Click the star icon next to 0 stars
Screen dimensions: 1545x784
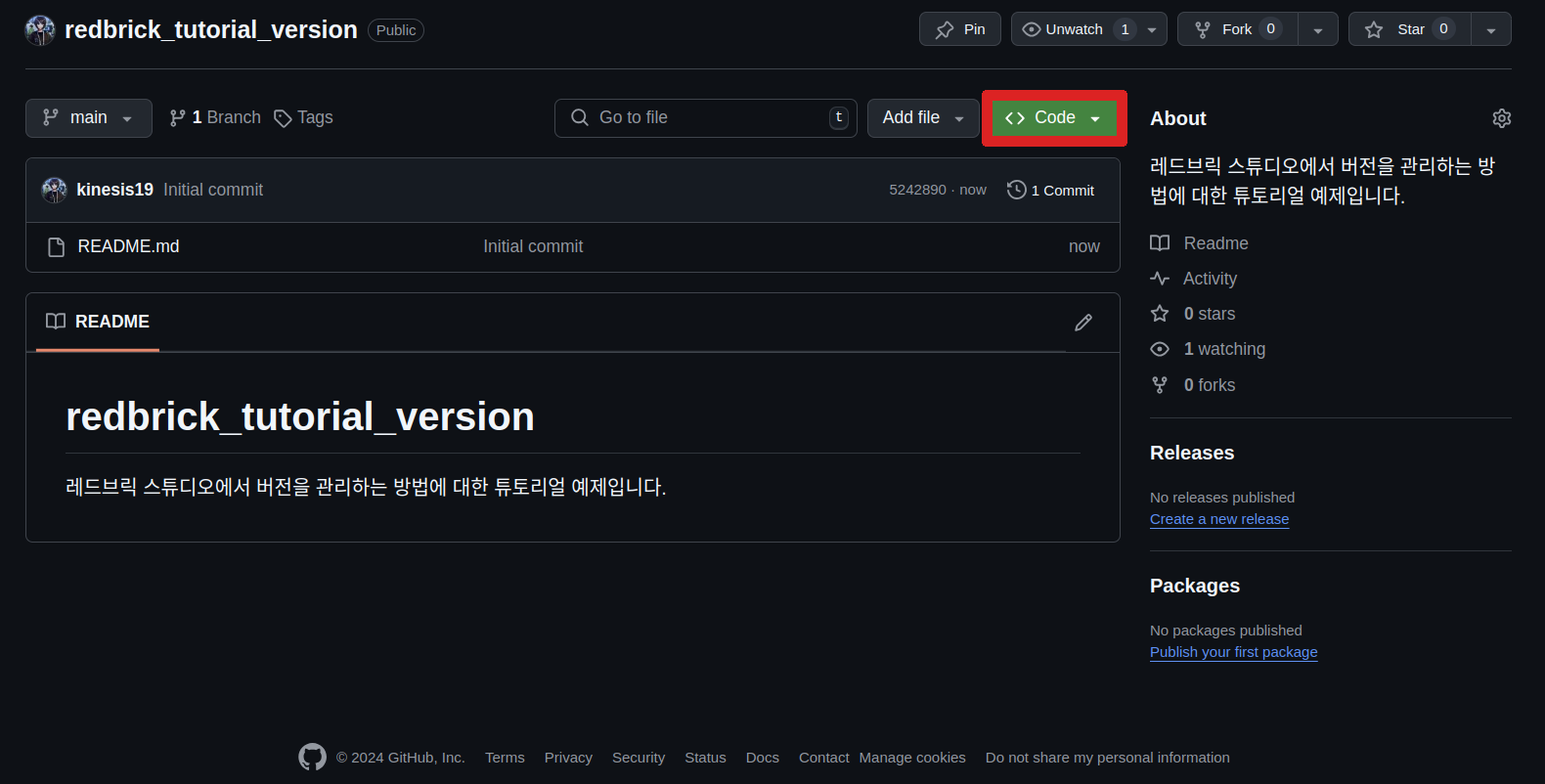pyautogui.click(x=1160, y=314)
